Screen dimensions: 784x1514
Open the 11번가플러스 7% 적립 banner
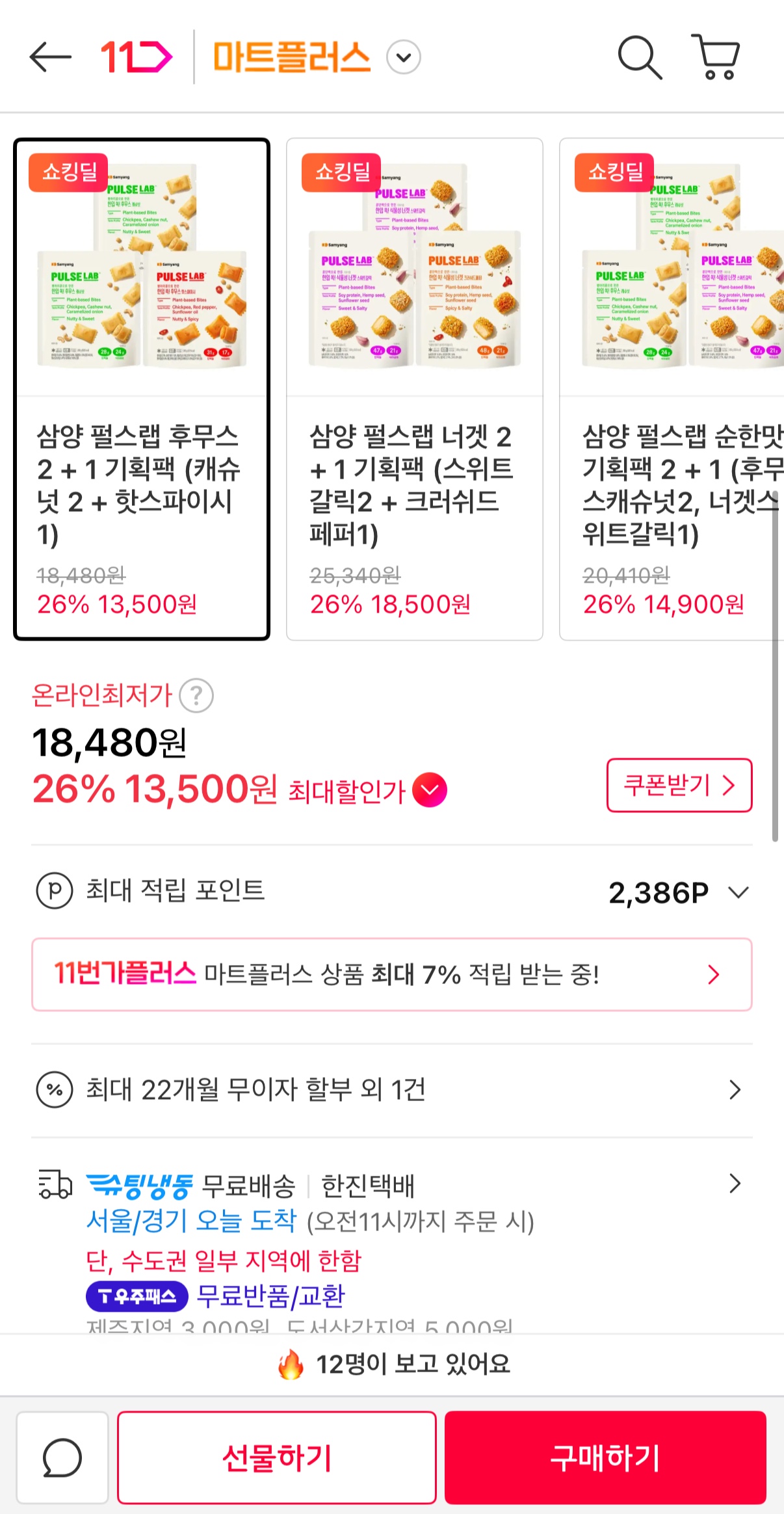point(391,974)
